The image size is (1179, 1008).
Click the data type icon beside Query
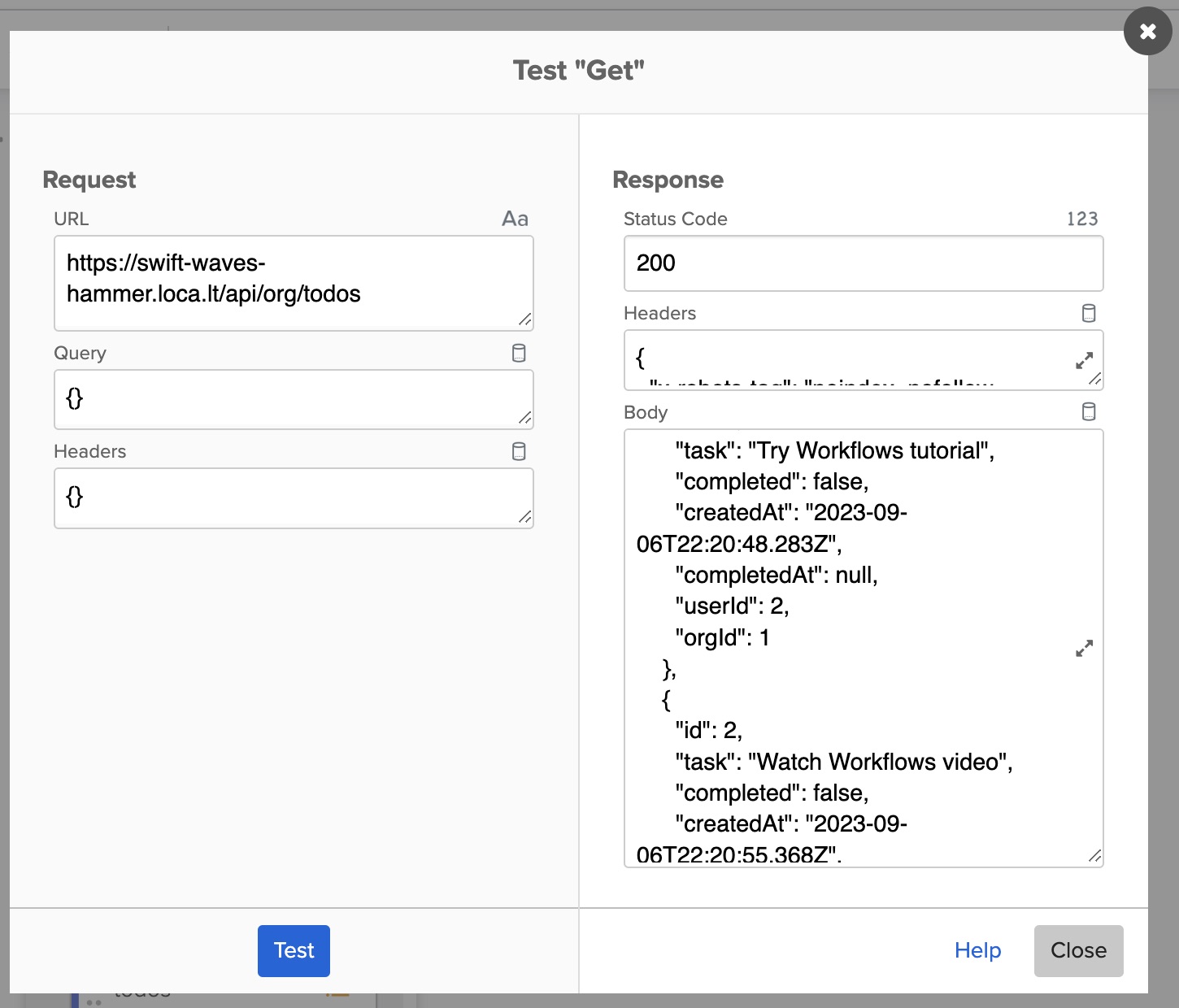pos(519,353)
